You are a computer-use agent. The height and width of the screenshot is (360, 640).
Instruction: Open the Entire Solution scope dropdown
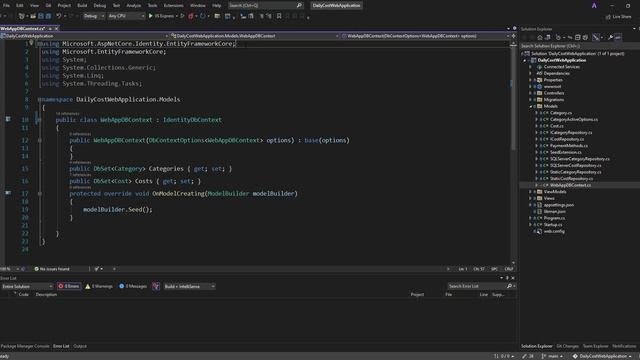click(x=27, y=286)
